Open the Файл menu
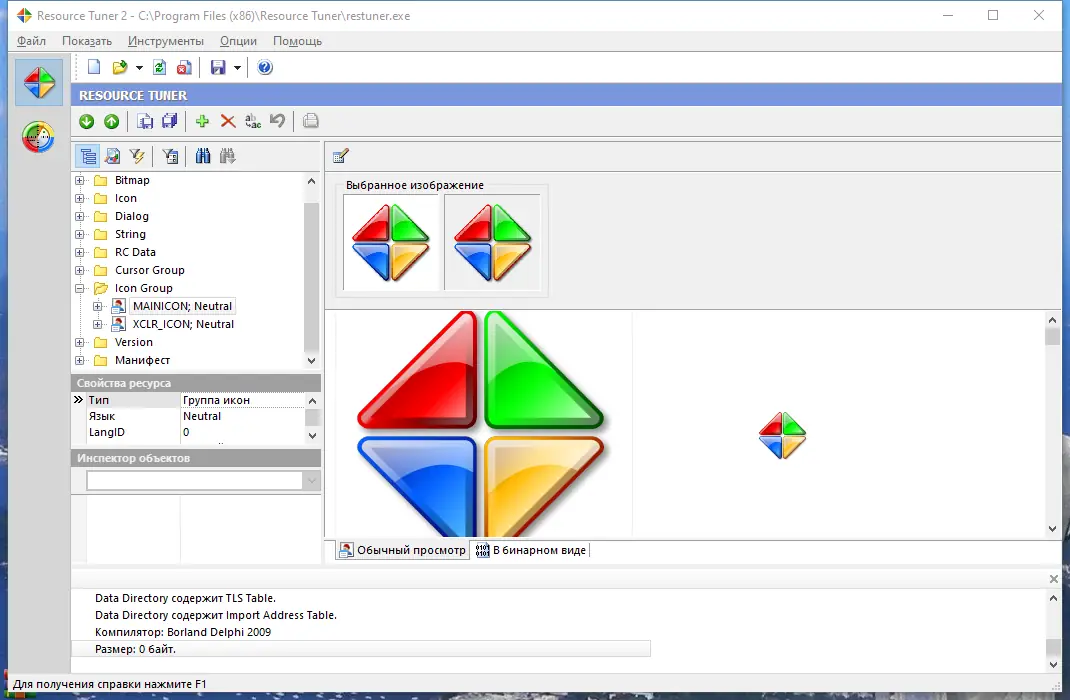Viewport: 1070px width, 700px height. (31, 41)
